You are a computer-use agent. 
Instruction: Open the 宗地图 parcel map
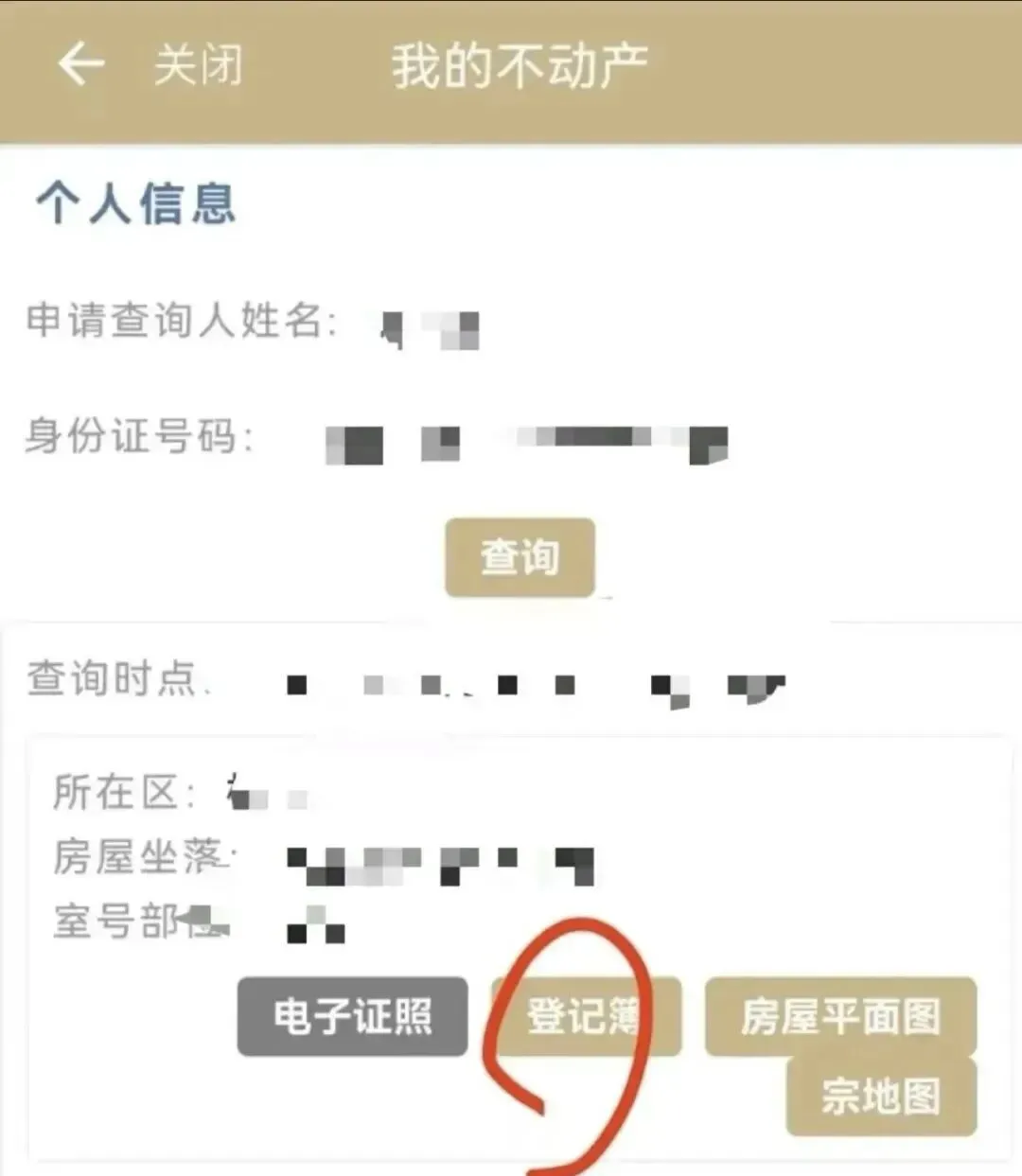click(881, 1097)
